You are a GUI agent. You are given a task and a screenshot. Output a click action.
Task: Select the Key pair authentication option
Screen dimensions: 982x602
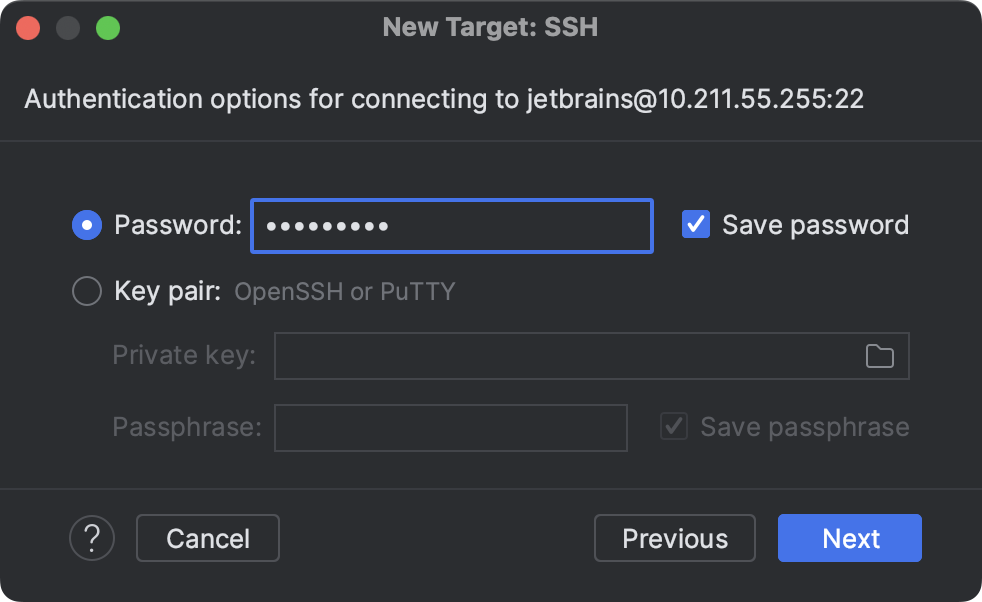click(86, 291)
